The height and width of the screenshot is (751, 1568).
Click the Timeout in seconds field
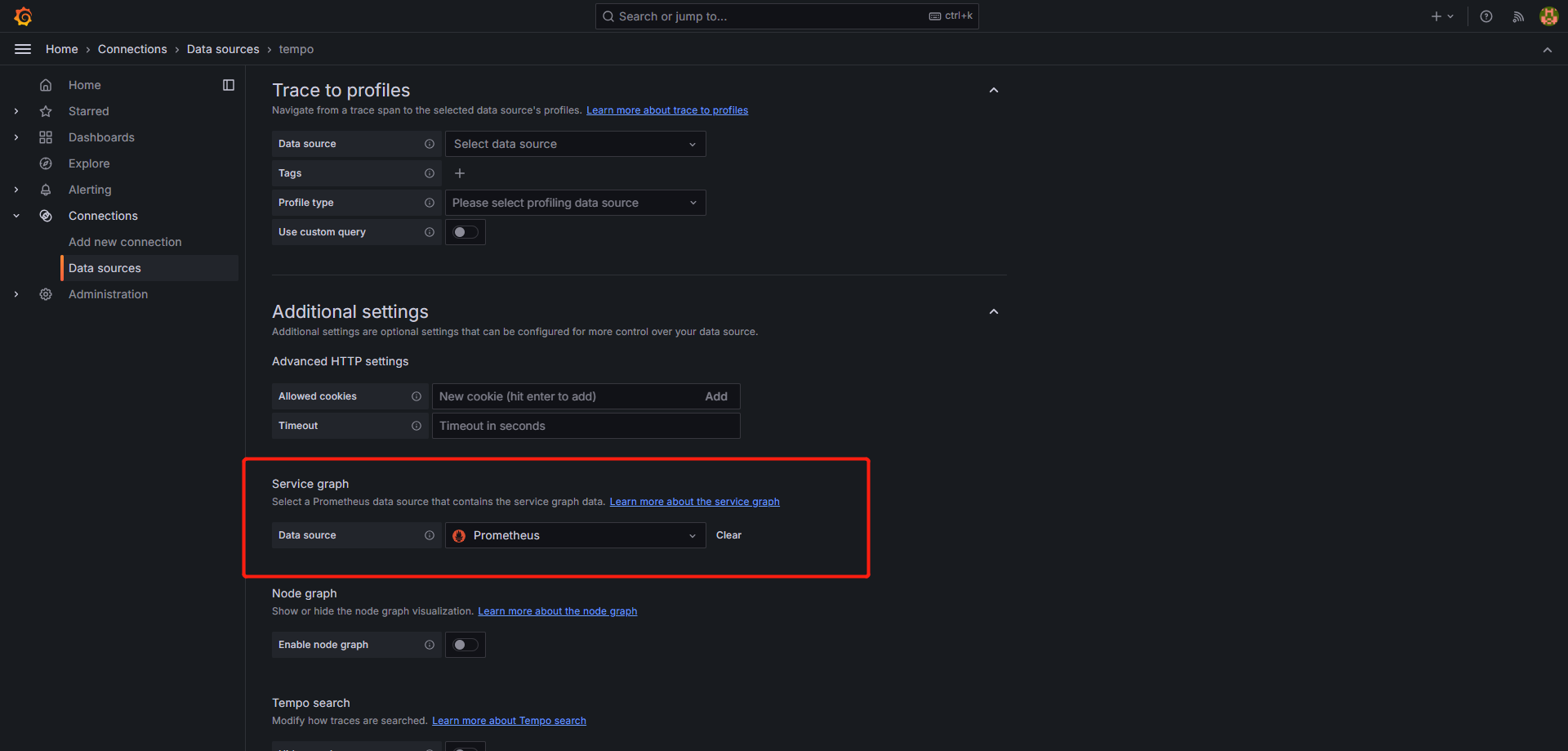click(586, 426)
